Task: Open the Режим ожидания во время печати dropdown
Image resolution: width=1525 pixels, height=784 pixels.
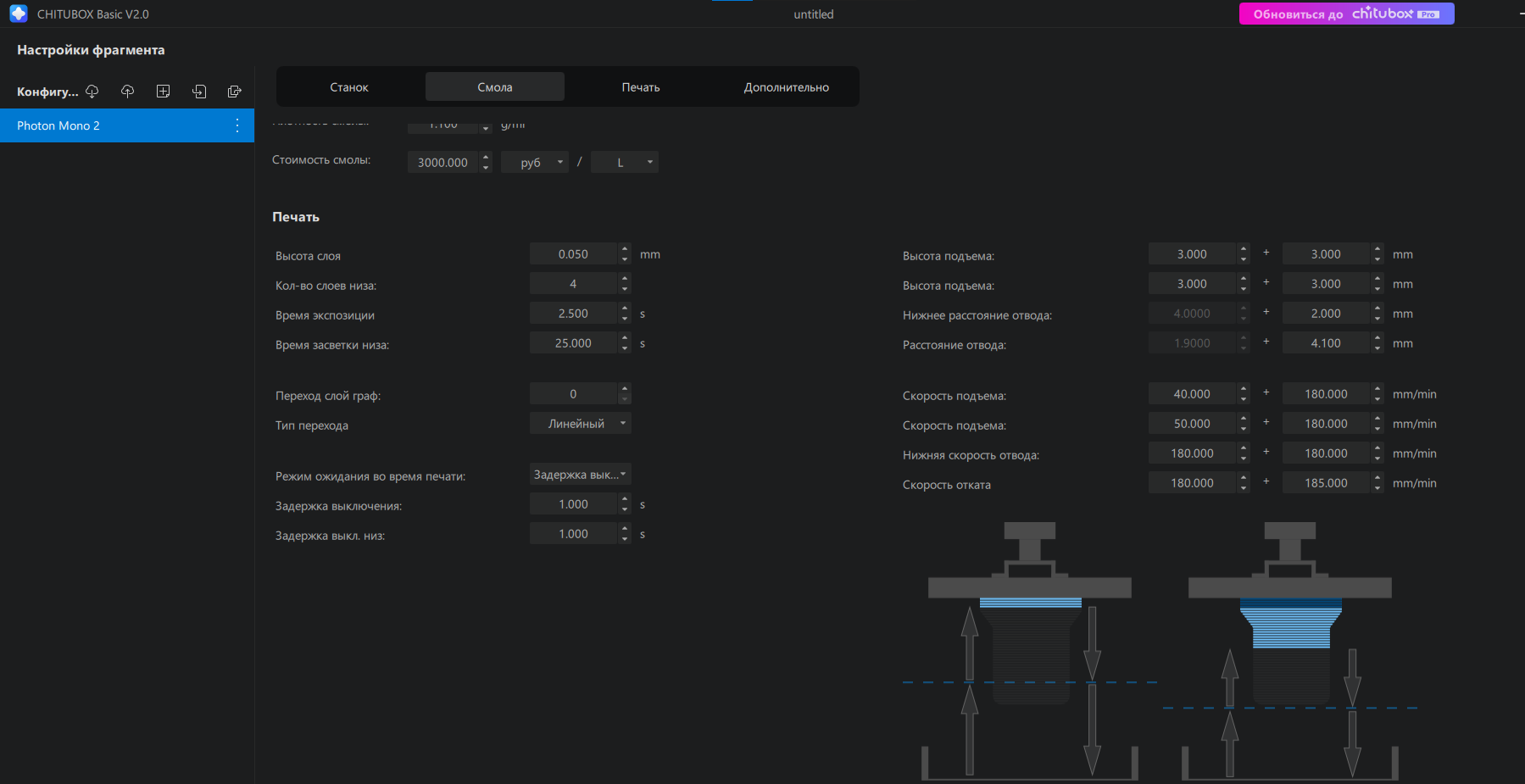Action: point(581,475)
